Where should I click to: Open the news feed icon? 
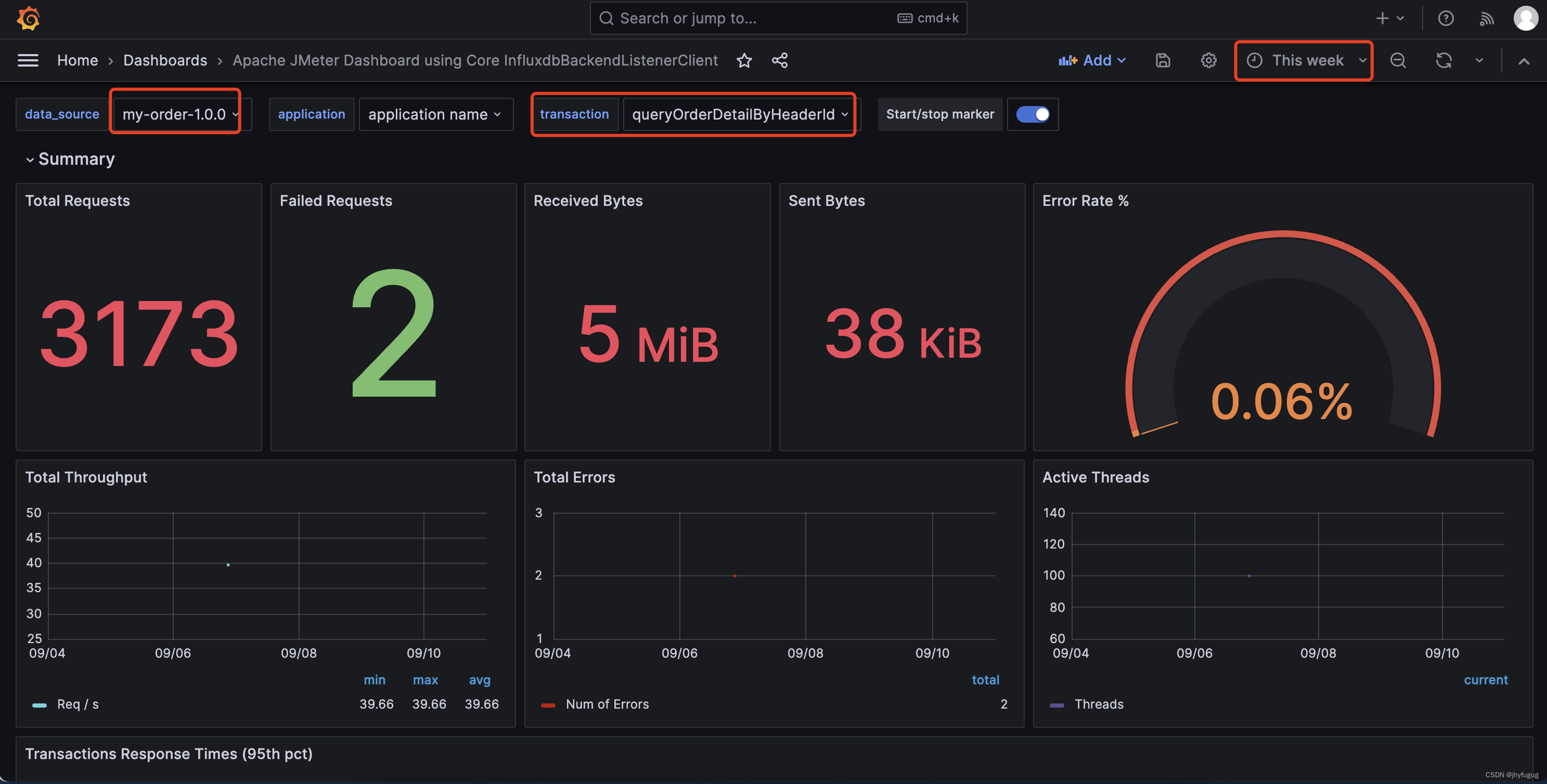point(1486,18)
